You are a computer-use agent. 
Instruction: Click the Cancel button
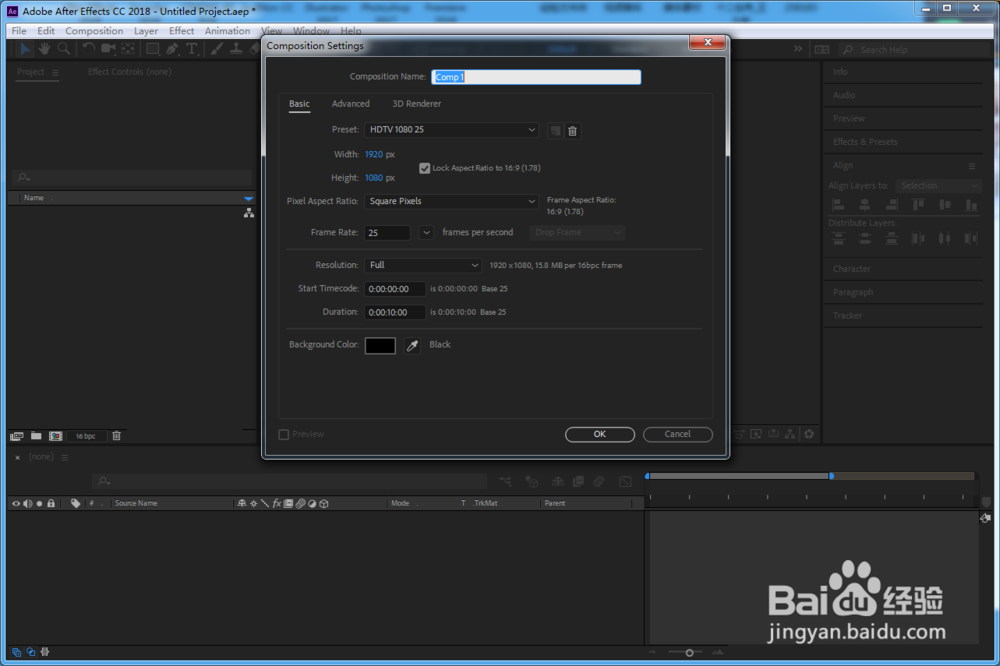[x=677, y=434]
